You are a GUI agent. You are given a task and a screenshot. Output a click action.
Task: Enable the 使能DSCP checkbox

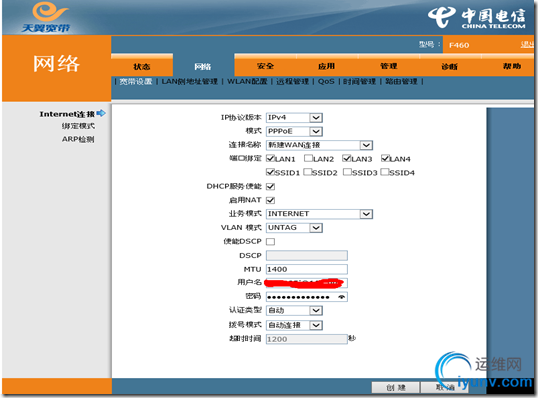[271, 242]
